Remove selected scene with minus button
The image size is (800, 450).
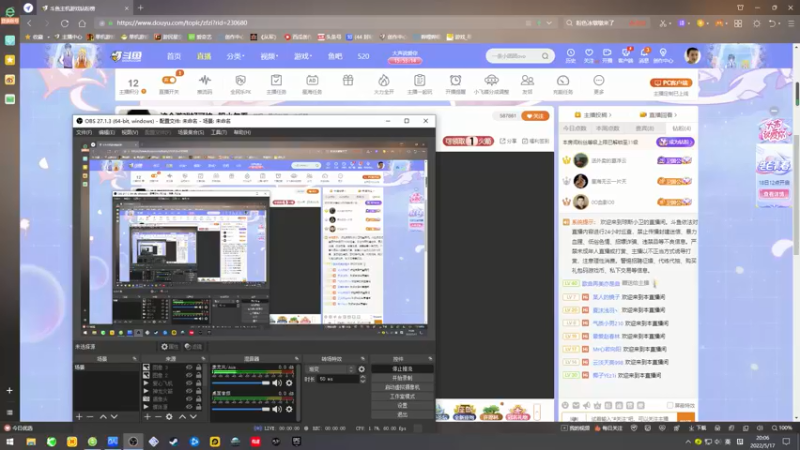pyautogui.click(x=90, y=417)
